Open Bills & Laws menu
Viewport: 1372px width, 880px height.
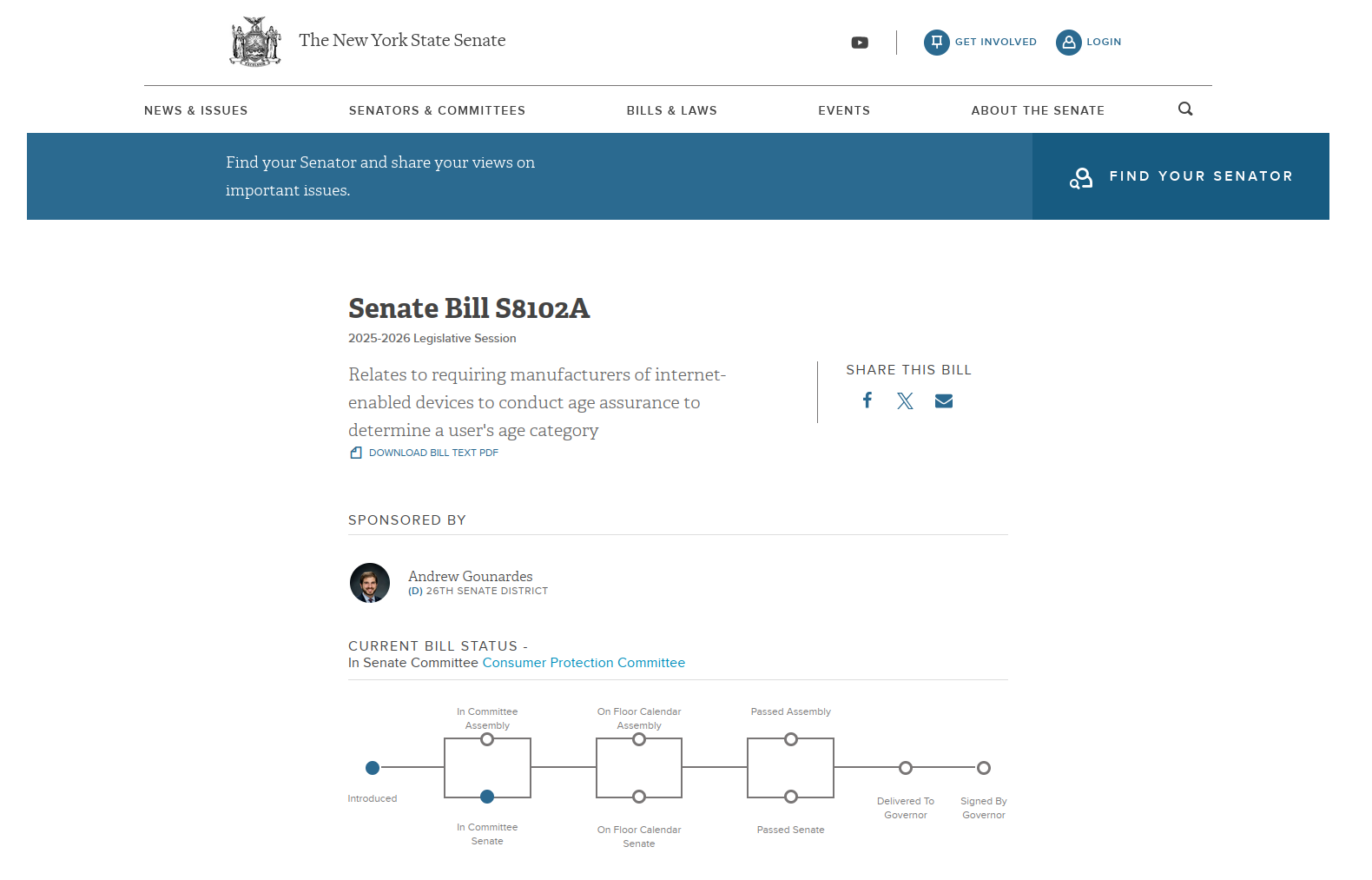click(x=672, y=110)
